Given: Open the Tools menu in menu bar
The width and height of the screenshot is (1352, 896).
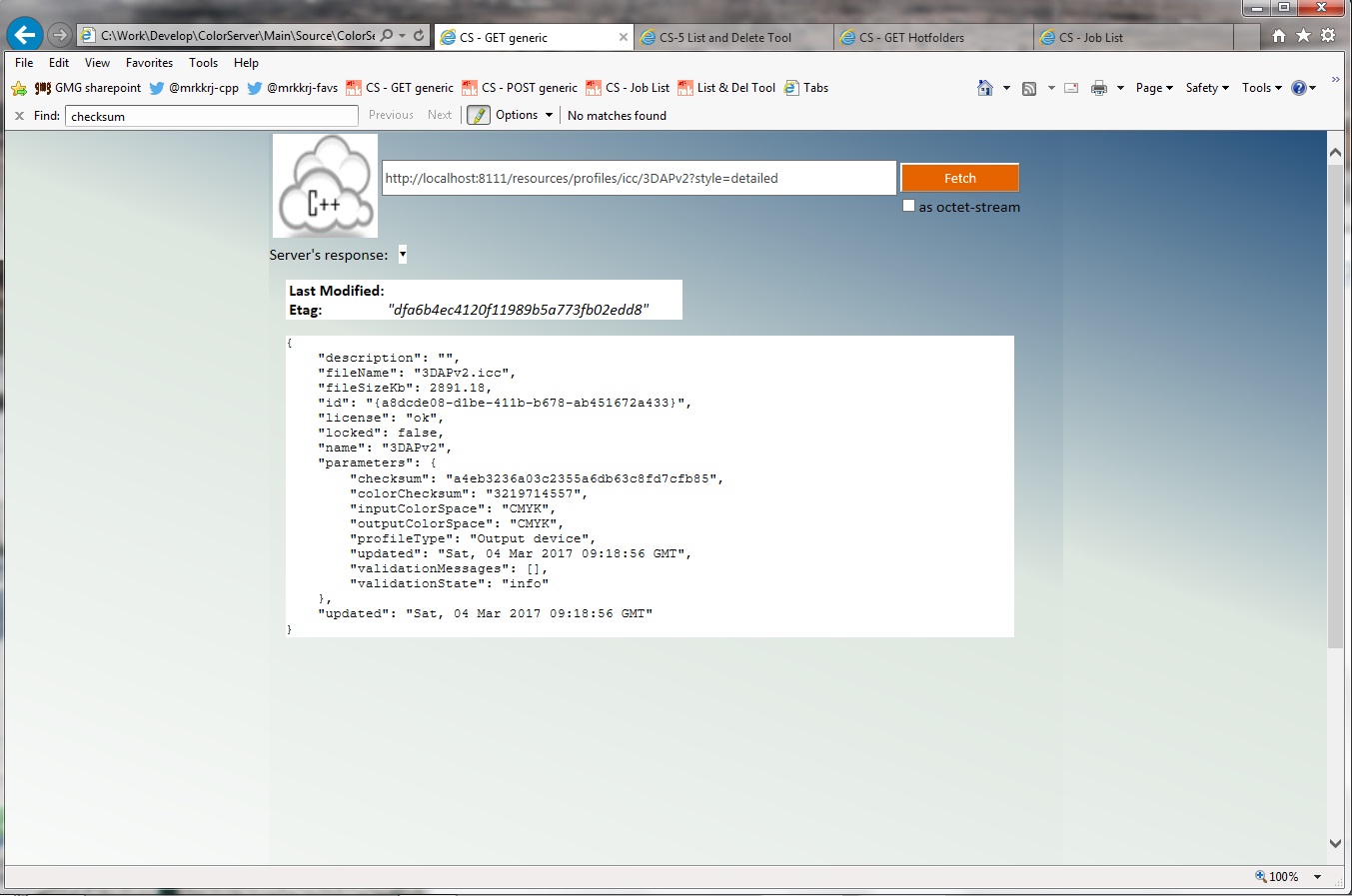Looking at the screenshot, I should coord(203,62).
